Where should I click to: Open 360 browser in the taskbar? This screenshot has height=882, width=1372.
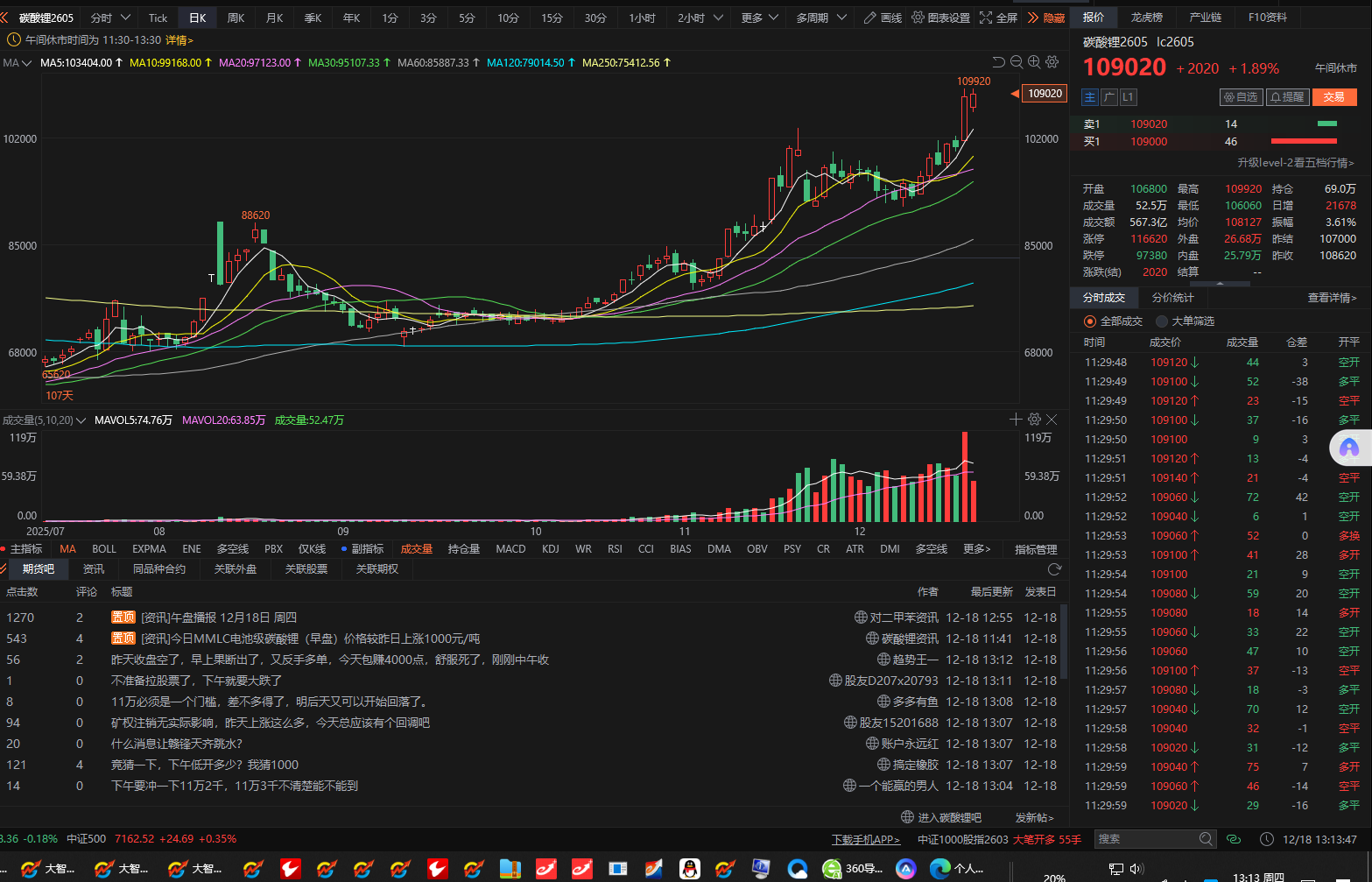(854, 868)
